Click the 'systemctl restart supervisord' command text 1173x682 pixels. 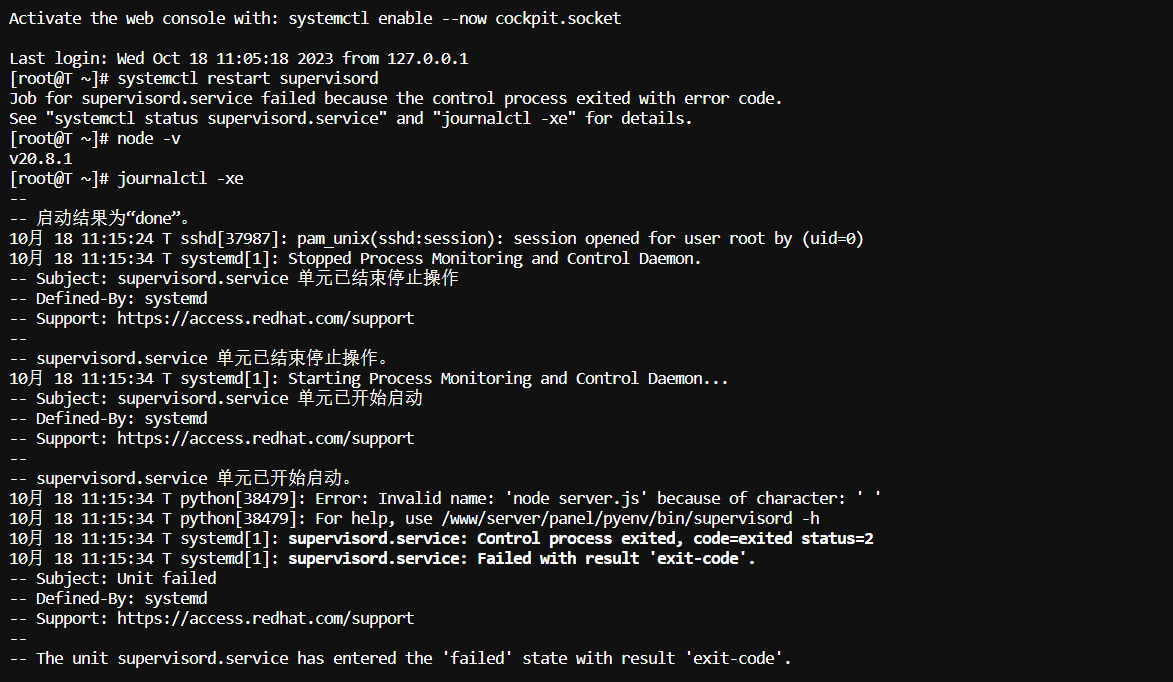(x=248, y=79)
